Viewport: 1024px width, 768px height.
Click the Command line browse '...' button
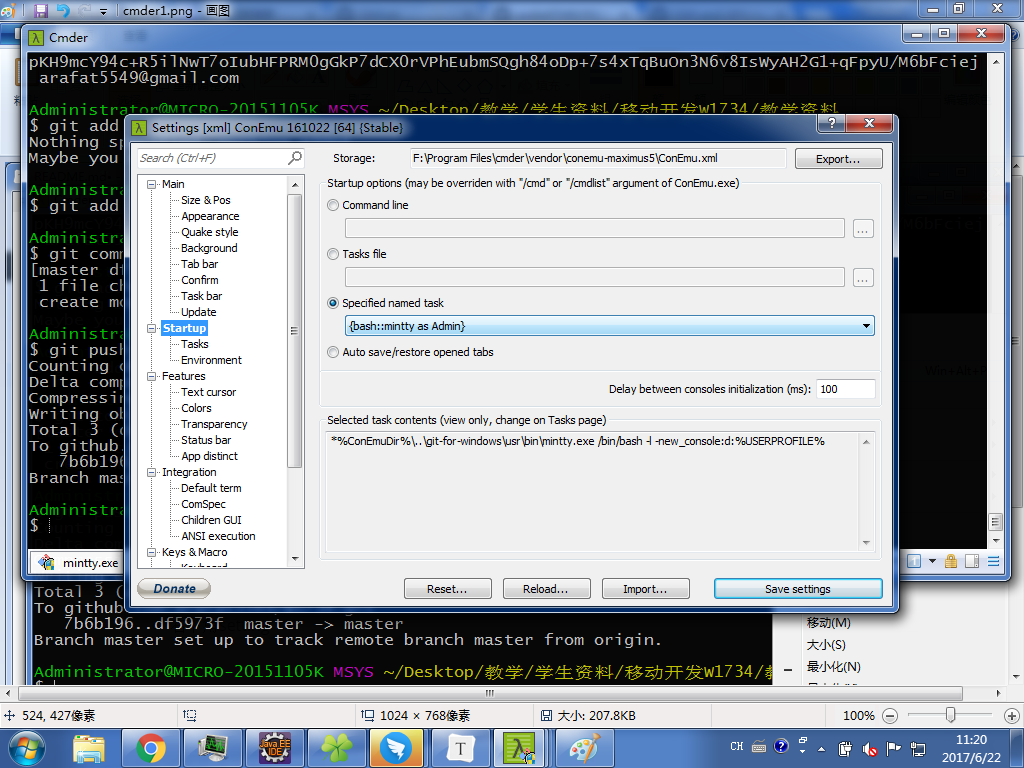tap(863, 229)
